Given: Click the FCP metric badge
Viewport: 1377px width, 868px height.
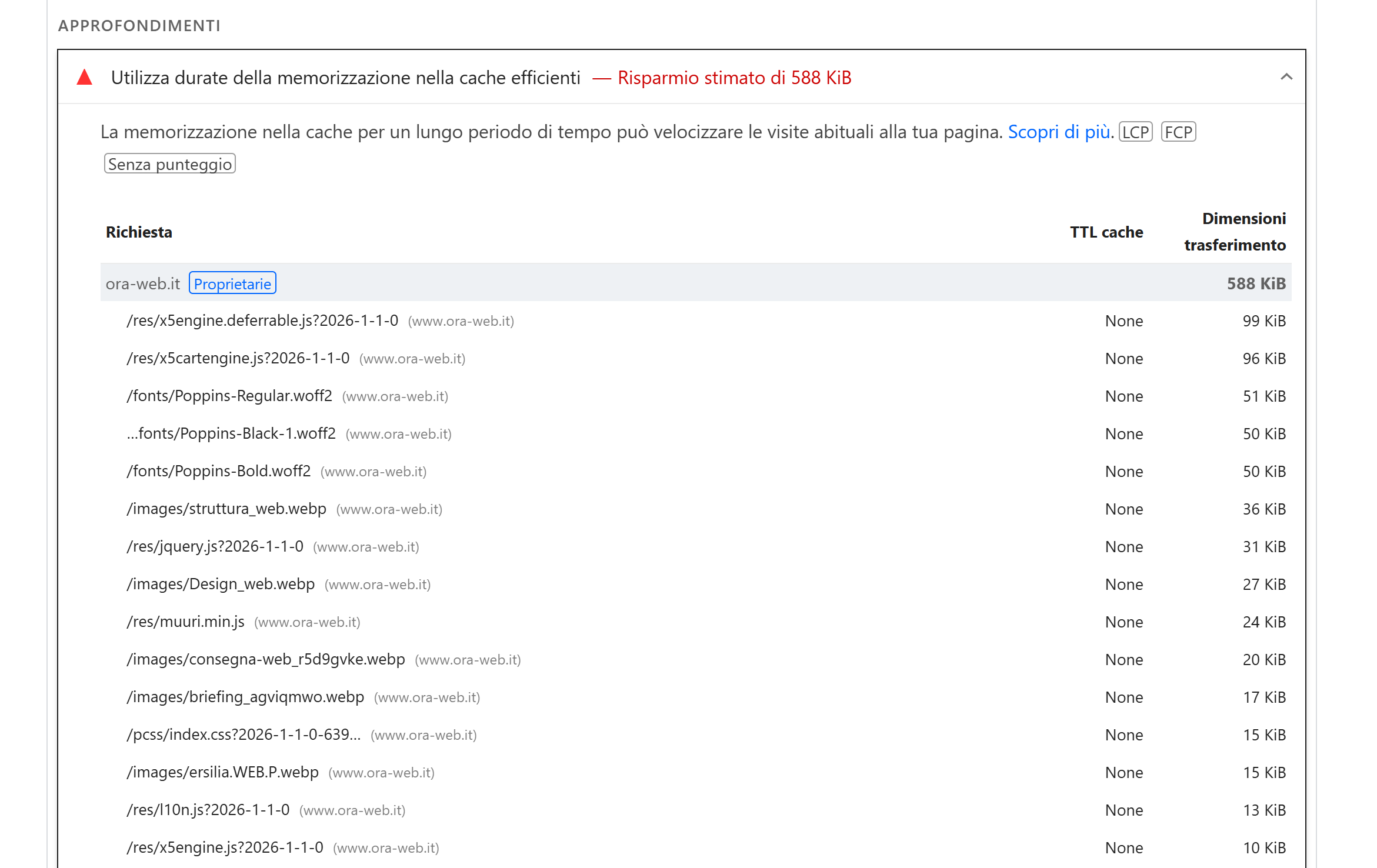Looking at the screenshot, I should pos(1178,132).
